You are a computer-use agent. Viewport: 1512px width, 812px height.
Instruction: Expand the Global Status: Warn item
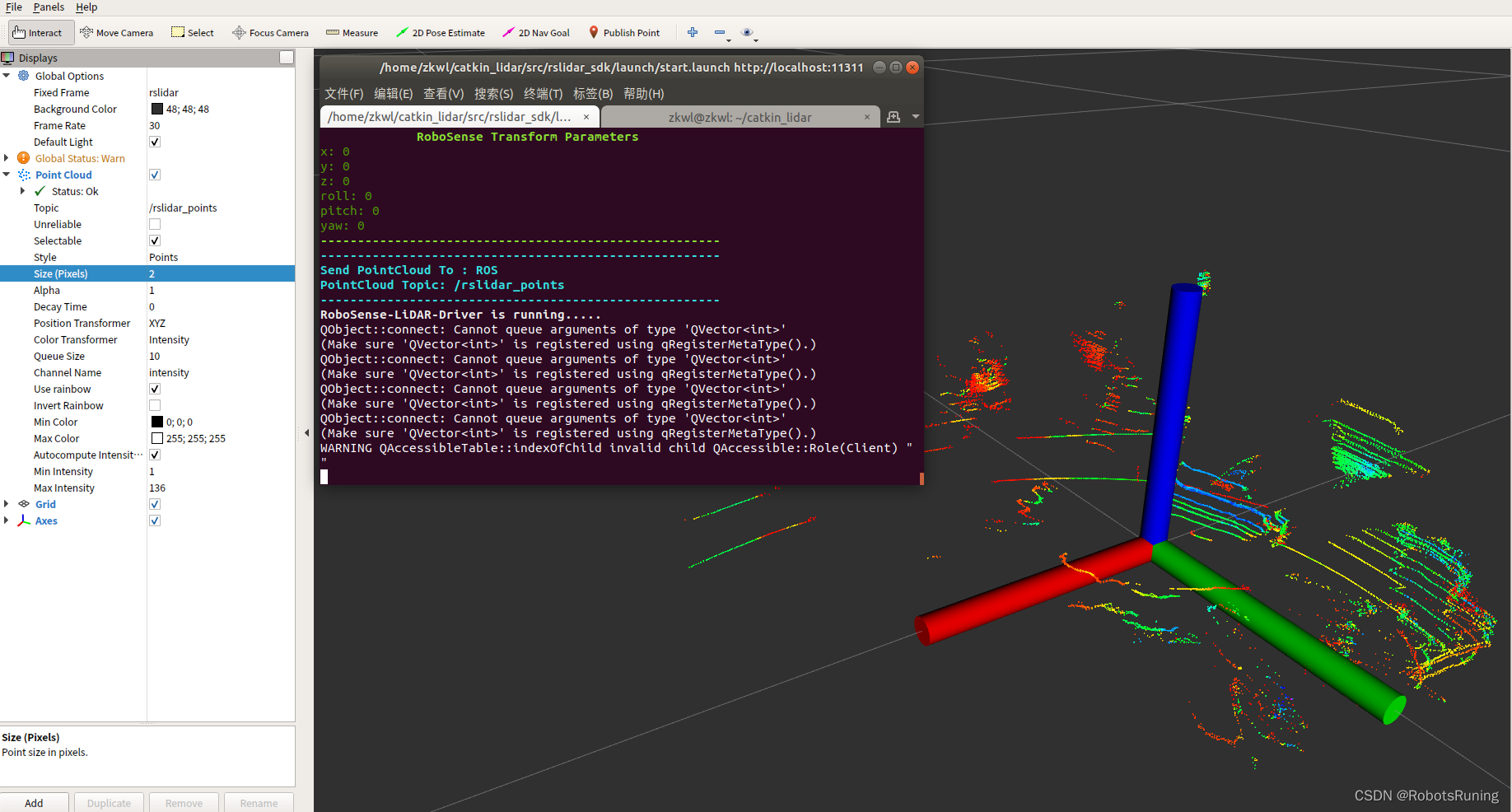pyautogui.click(x=7, y=158)
